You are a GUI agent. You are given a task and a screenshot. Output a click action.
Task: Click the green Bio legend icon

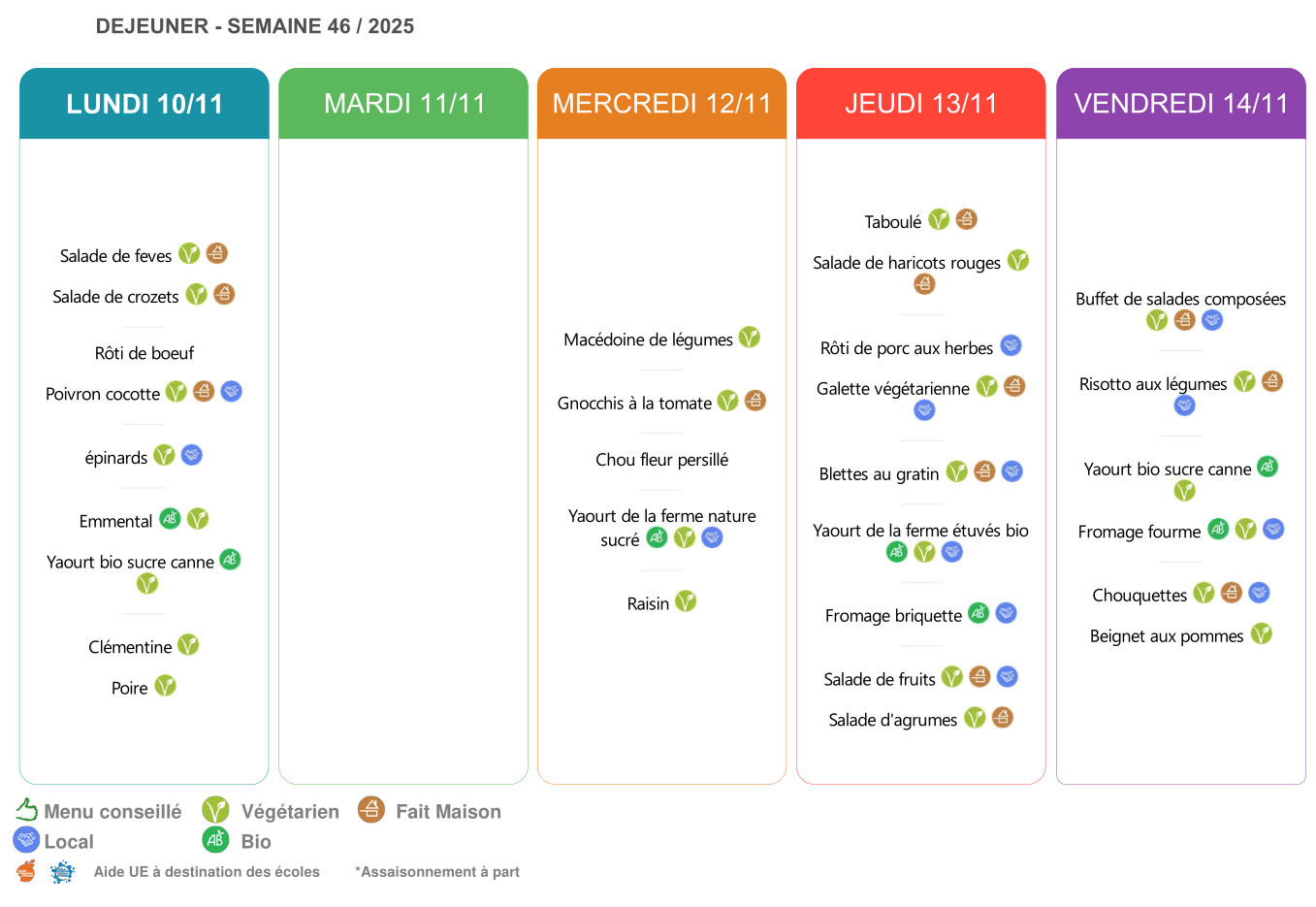(x=215, y=840)
